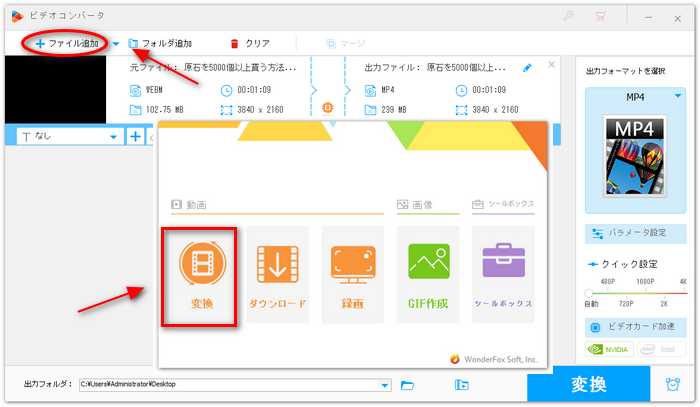Click the alarm clock scheduler icon
The height and width of the screenshot is (407, 700).
pyautogui.click(x=672, y=384)
